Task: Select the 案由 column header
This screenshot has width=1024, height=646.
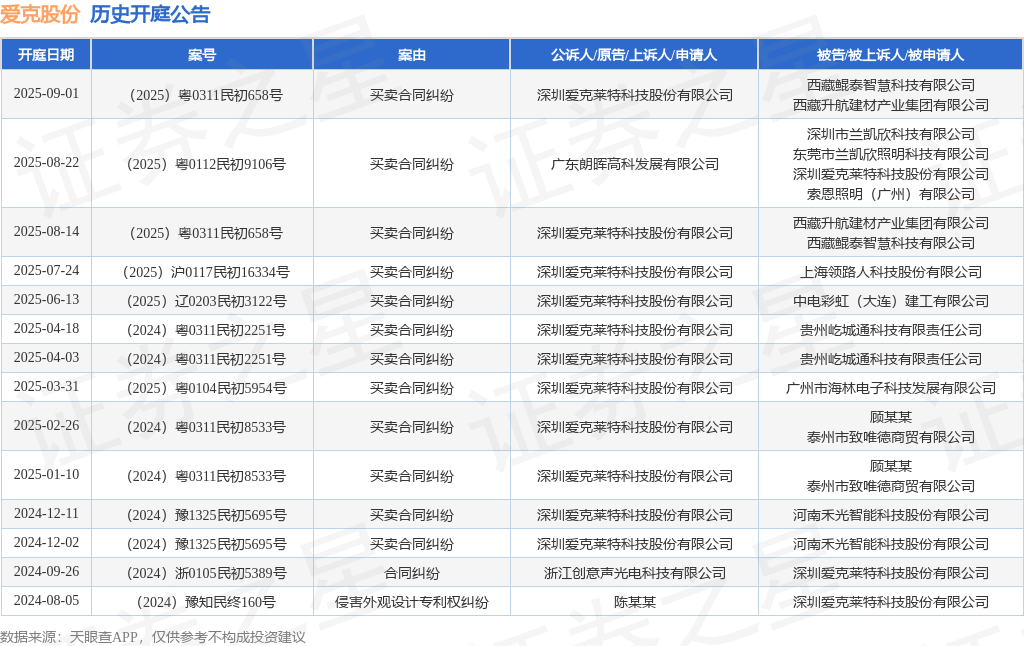Action: (x=411, y=55)
